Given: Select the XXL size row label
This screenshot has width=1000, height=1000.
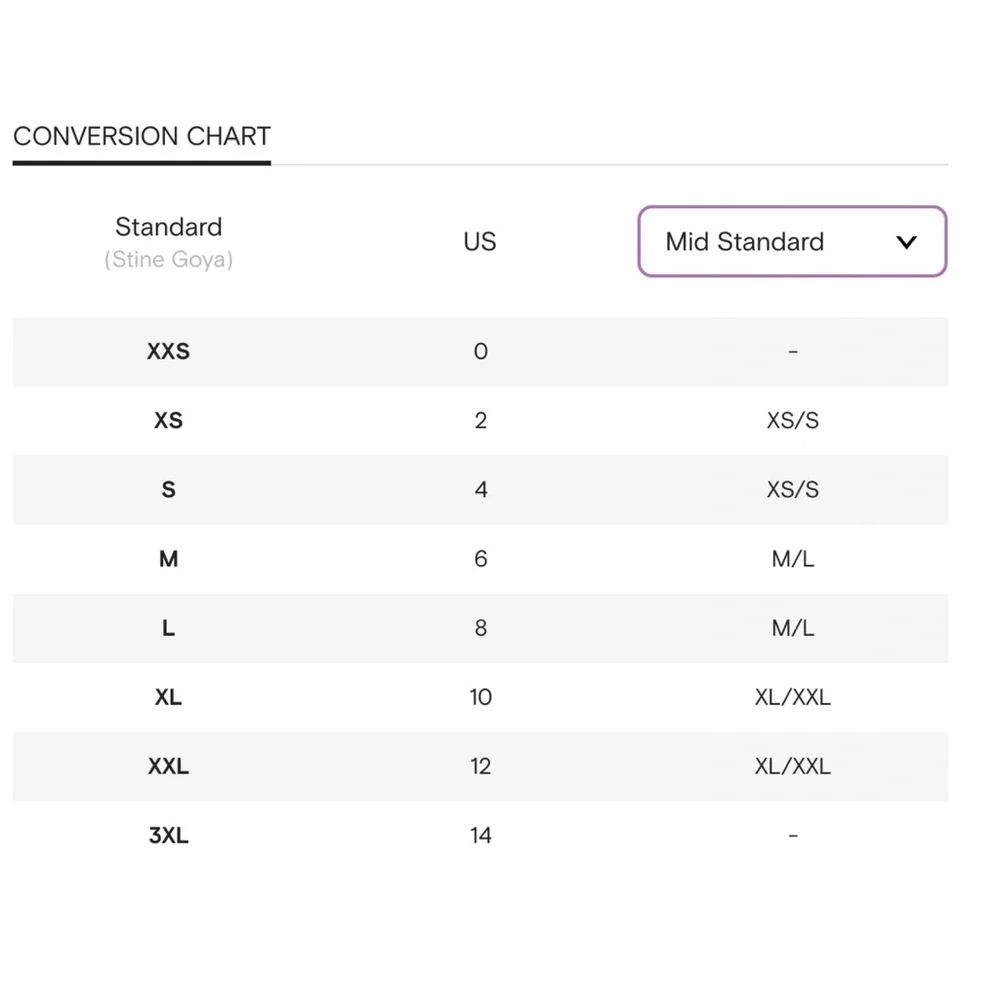Looking at the screenshot, I should pos(168,766).
